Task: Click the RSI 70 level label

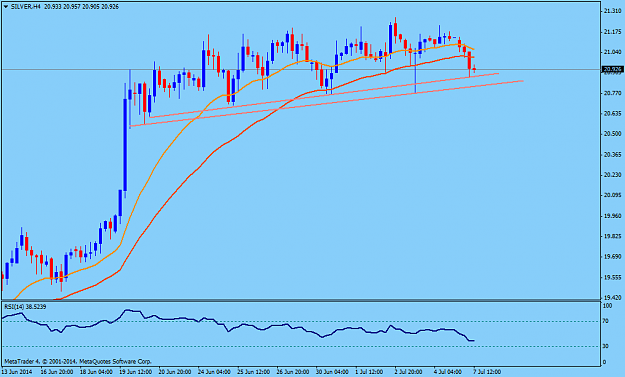Action: tap(606, 321)
